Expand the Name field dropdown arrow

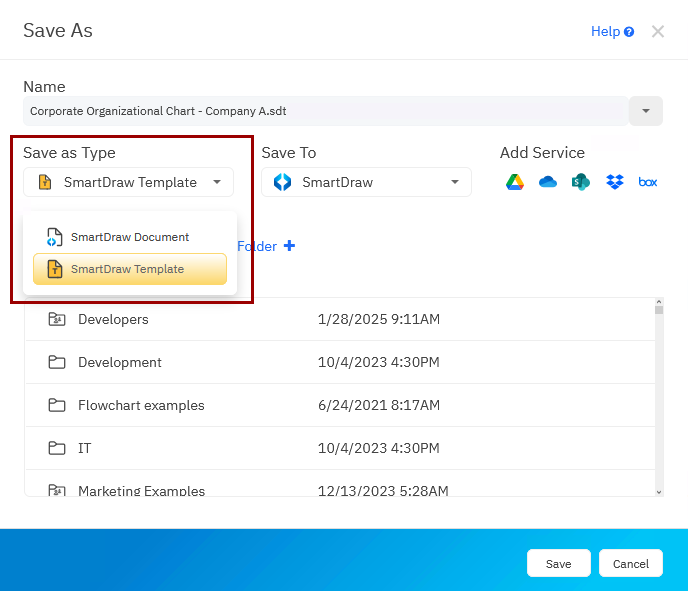[x=645, y=111]
